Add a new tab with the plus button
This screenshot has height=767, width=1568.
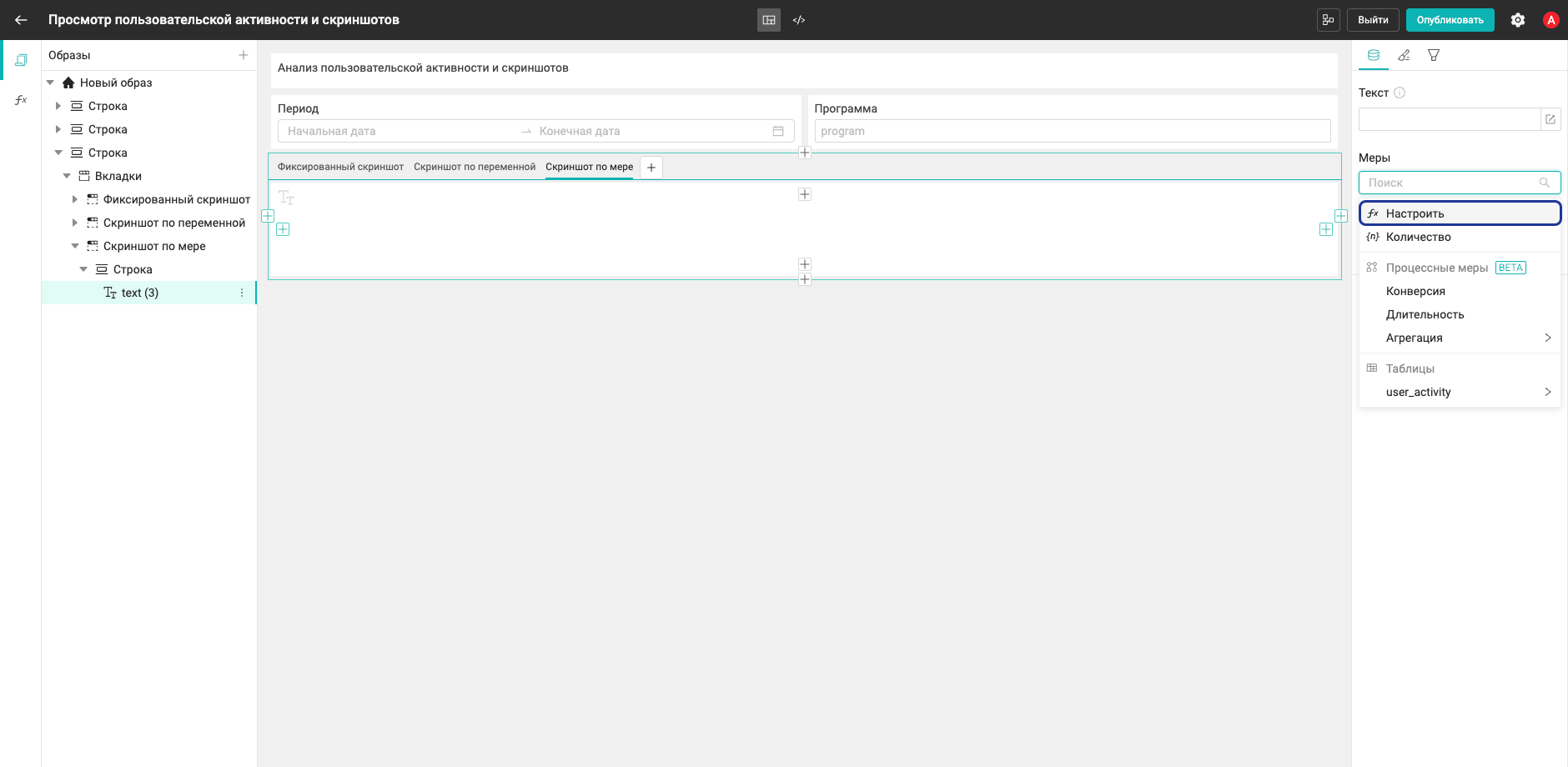[x=651, y=168]
